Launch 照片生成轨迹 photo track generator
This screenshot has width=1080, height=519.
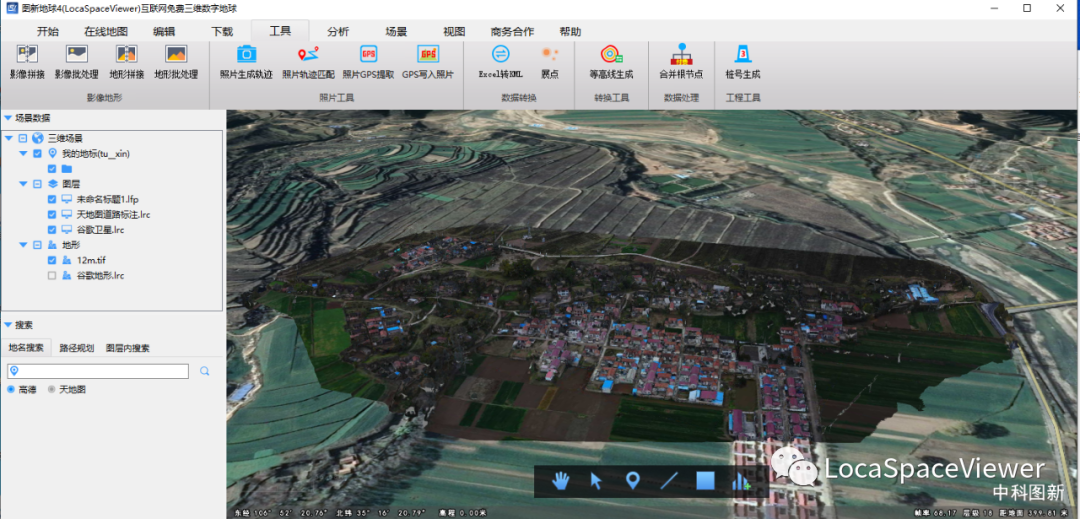point(246,62)
